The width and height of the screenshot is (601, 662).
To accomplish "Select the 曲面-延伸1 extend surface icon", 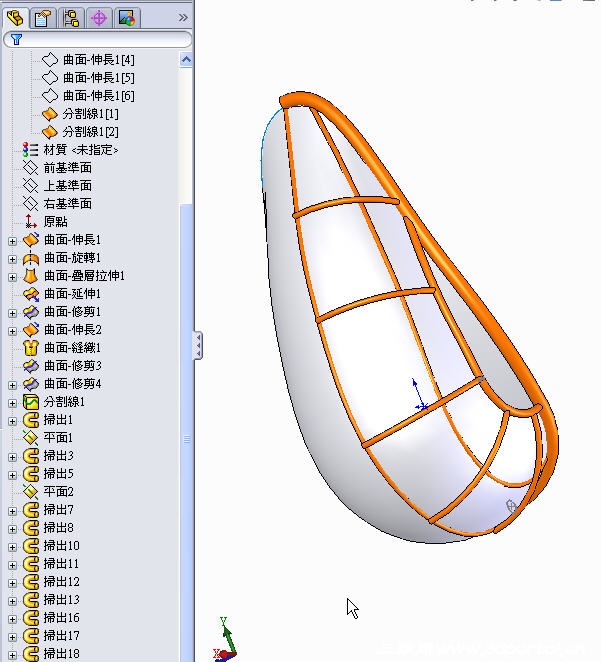I will click(x=31, y=294).
